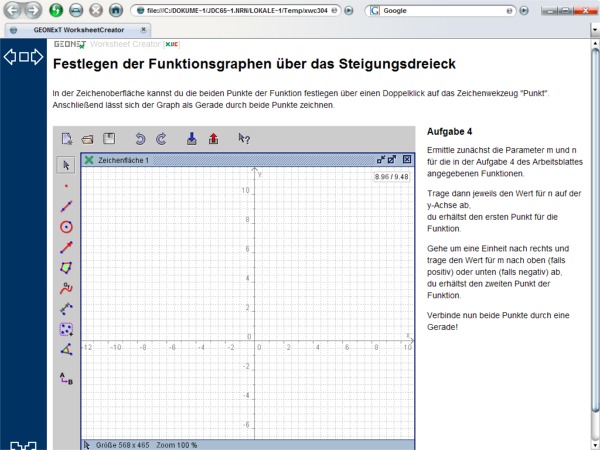Select the arrow pointer tool

click(66, 165)
